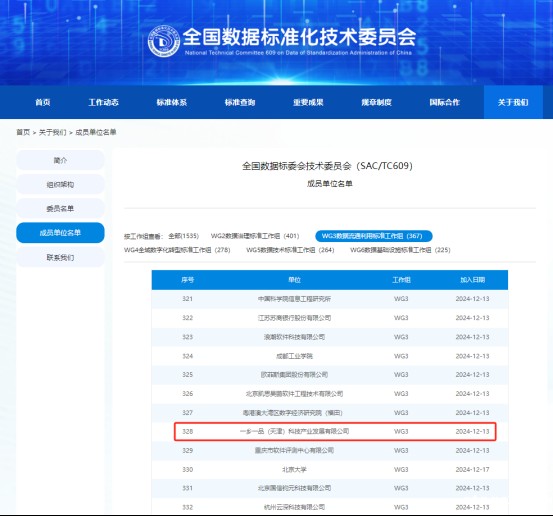The width and height of the screenshot is (553, 516).
Task: Filter by WG5数据技术标准工作组 (264)
Action: pyautogui.click(x=290, y=250)
